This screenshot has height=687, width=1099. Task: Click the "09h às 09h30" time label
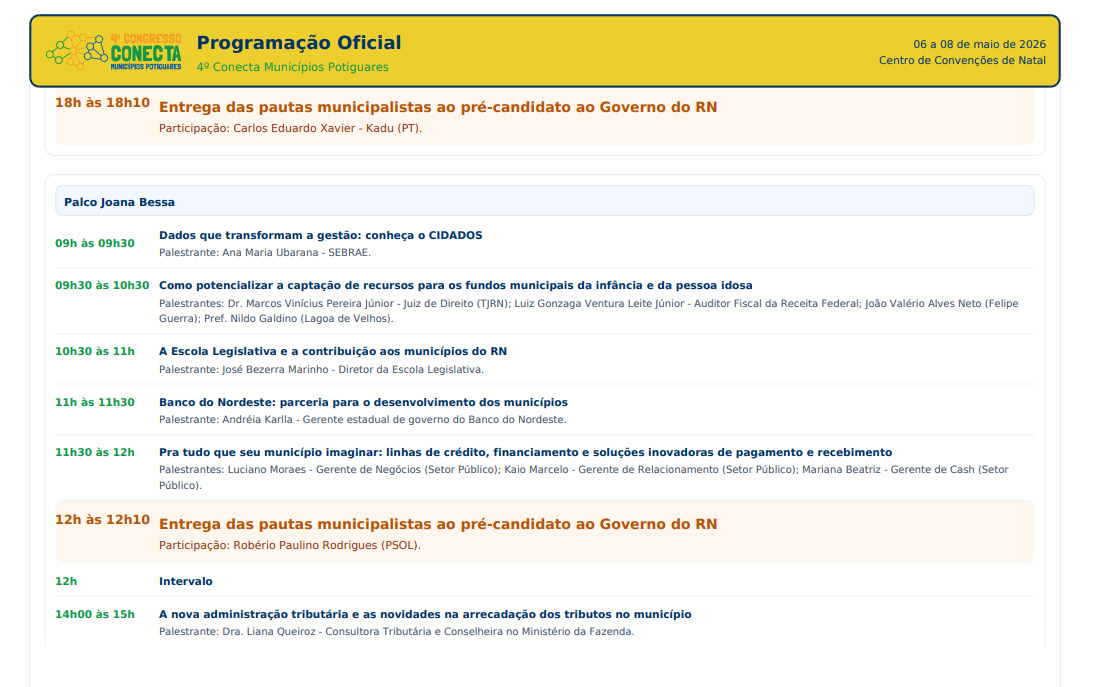coord(95,243)
